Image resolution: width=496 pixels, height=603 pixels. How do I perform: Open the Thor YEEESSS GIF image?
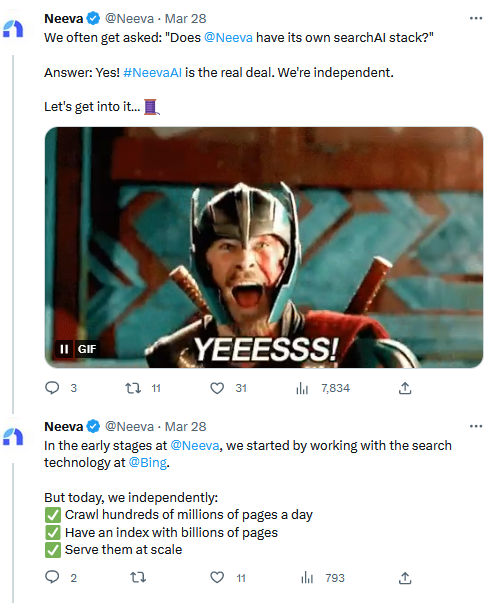264,247
